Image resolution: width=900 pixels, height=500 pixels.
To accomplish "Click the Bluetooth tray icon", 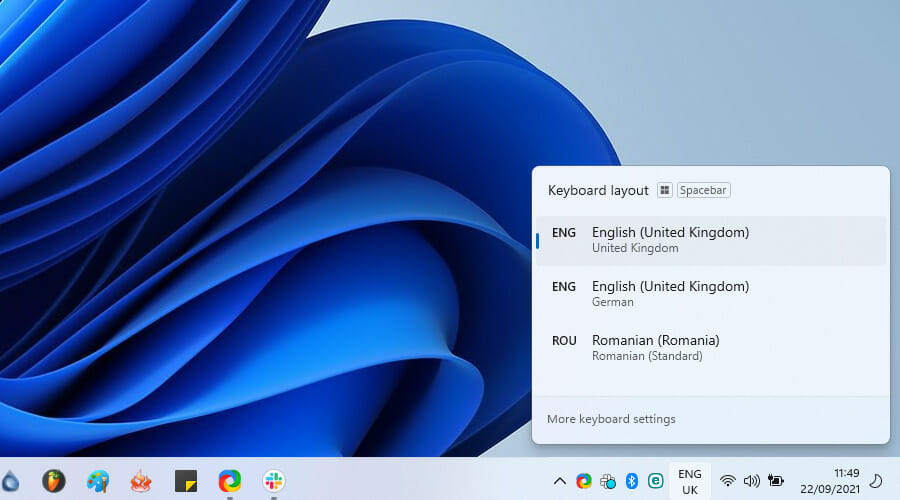I will (x=632, y=481).
